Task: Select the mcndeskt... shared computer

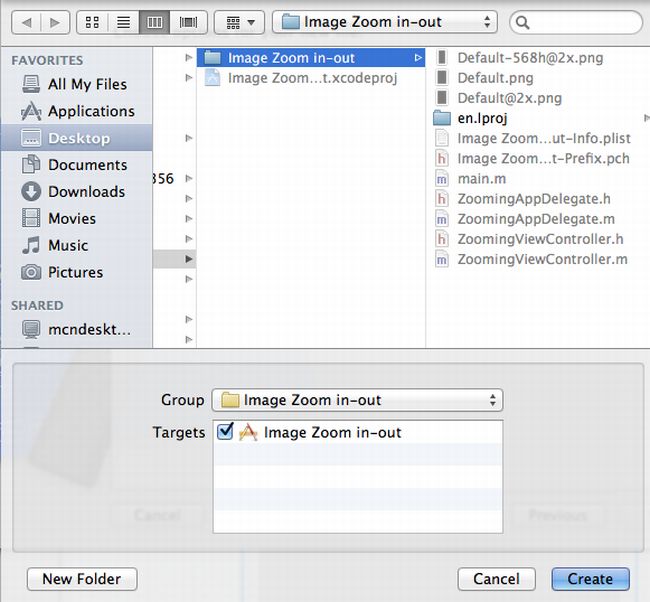Action: [x=76, y=330]
